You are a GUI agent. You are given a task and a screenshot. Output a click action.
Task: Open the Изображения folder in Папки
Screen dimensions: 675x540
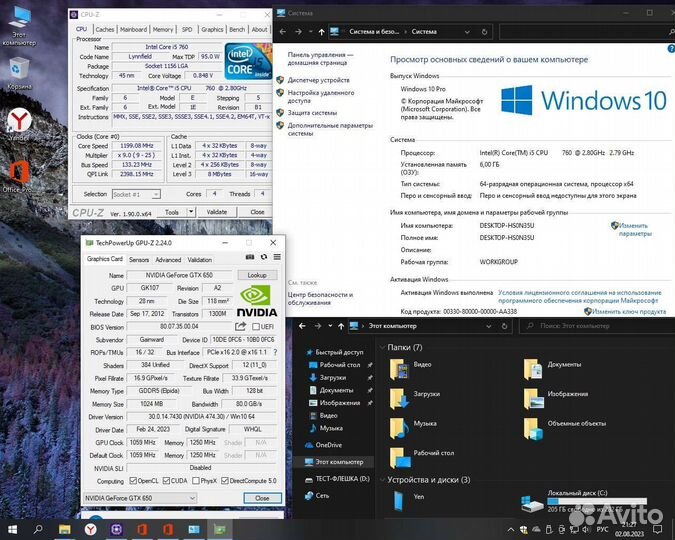pyautogui.click(x=533, y=398)
